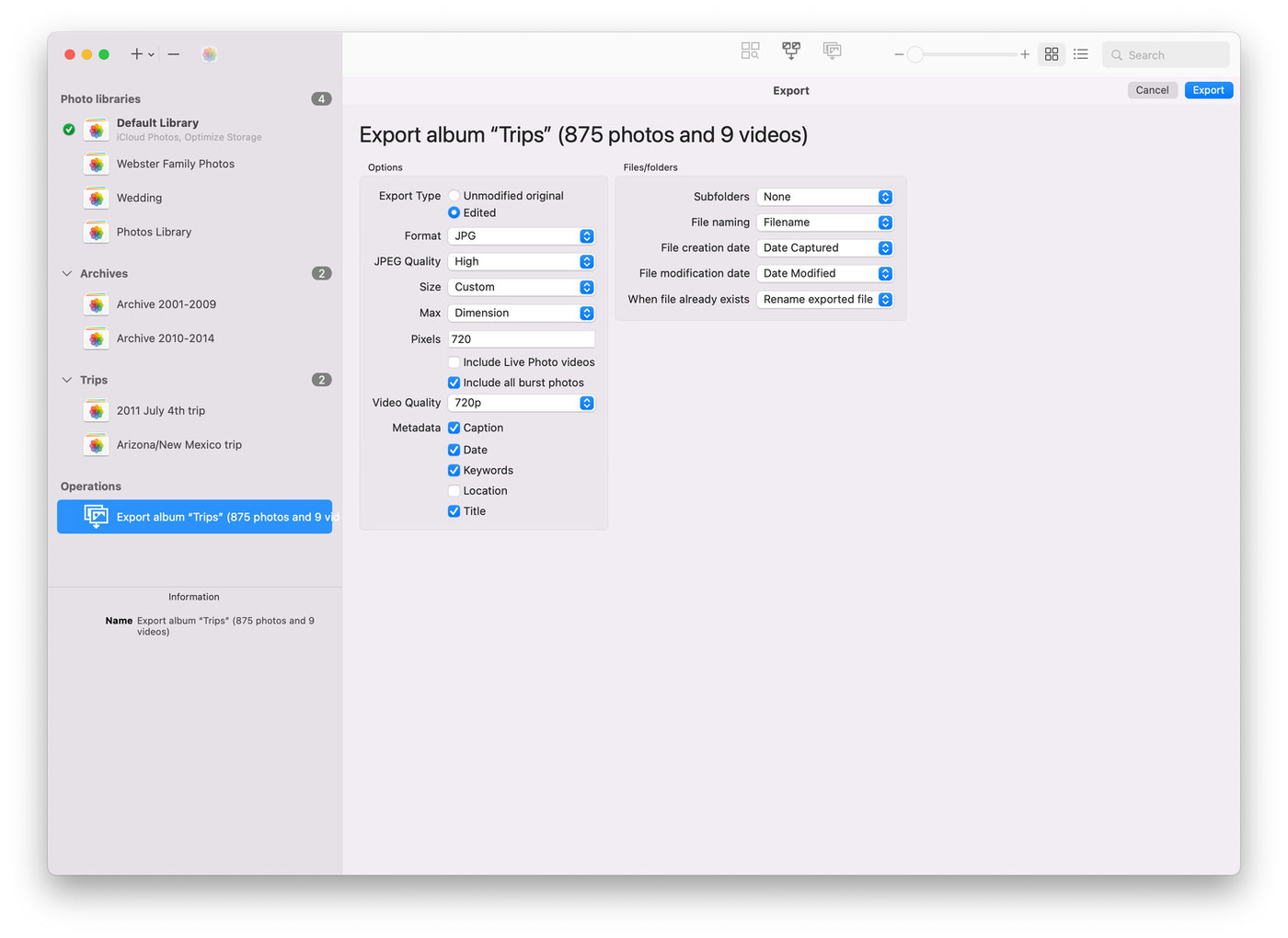Select Webster Family Photos library
The width and height of the screenshot is (1288, 938).
(175, 164)
